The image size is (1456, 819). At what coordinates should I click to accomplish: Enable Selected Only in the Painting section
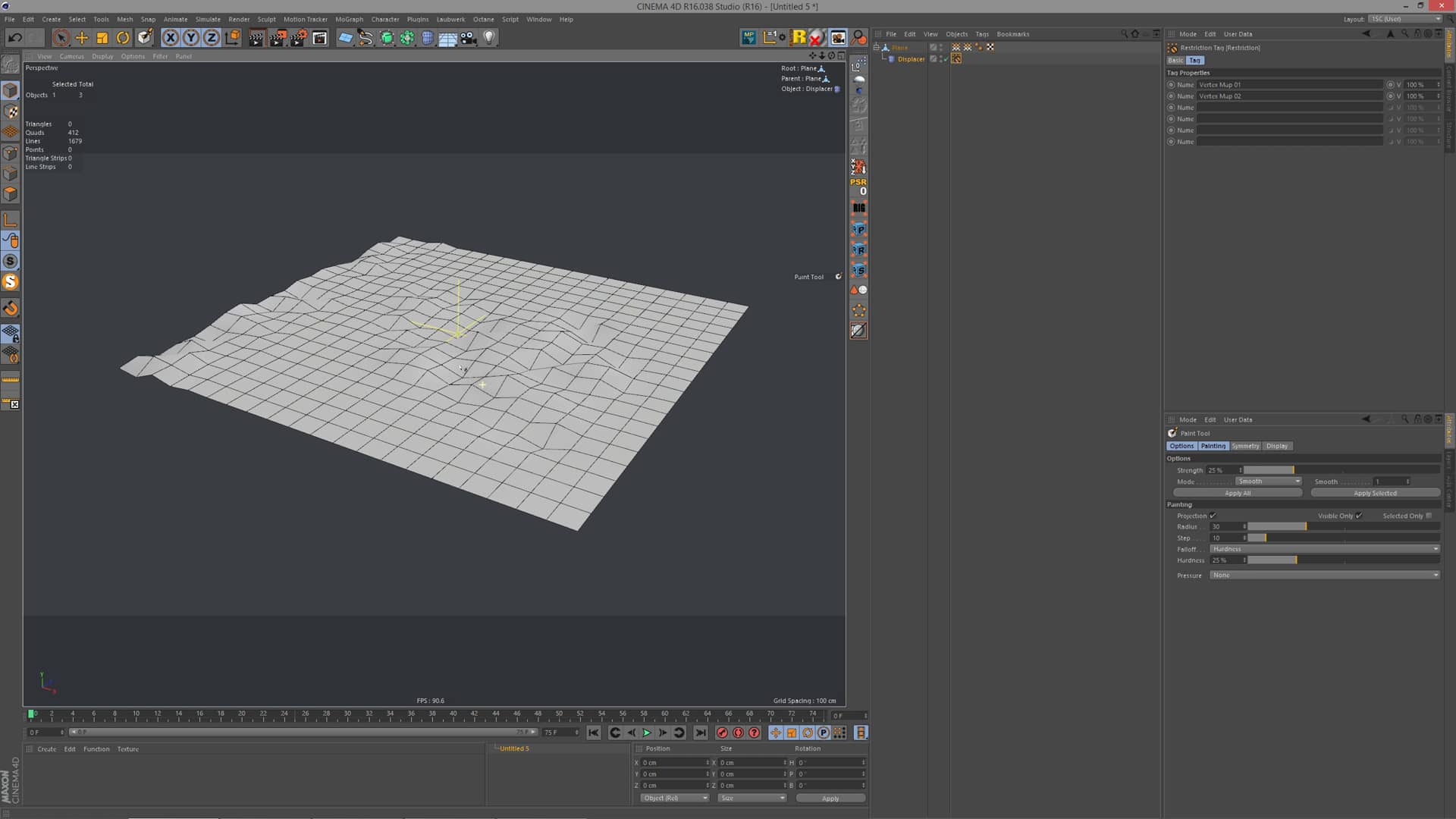point(1429,516)
